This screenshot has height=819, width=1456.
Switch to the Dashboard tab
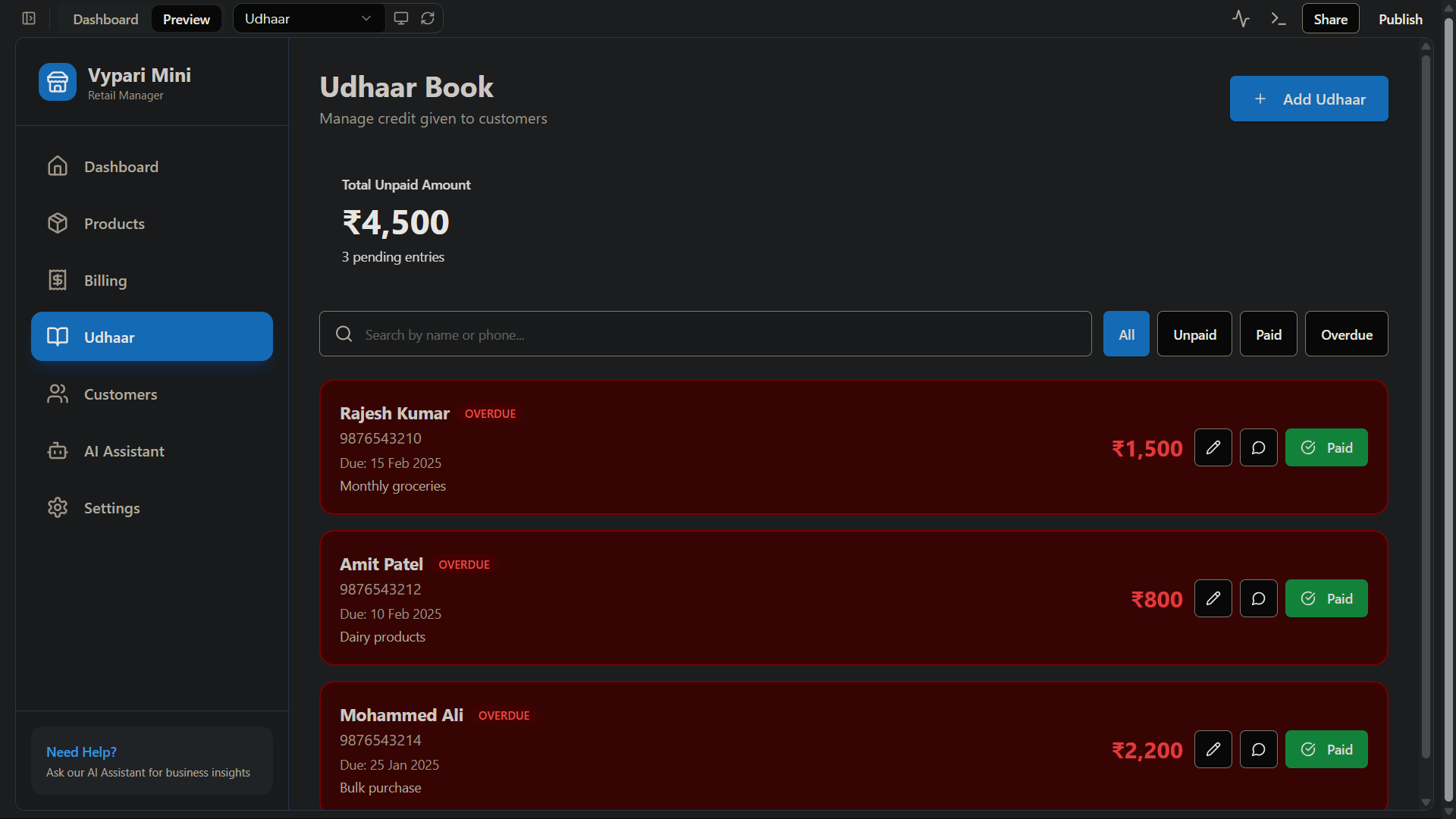tap(105, 19)
